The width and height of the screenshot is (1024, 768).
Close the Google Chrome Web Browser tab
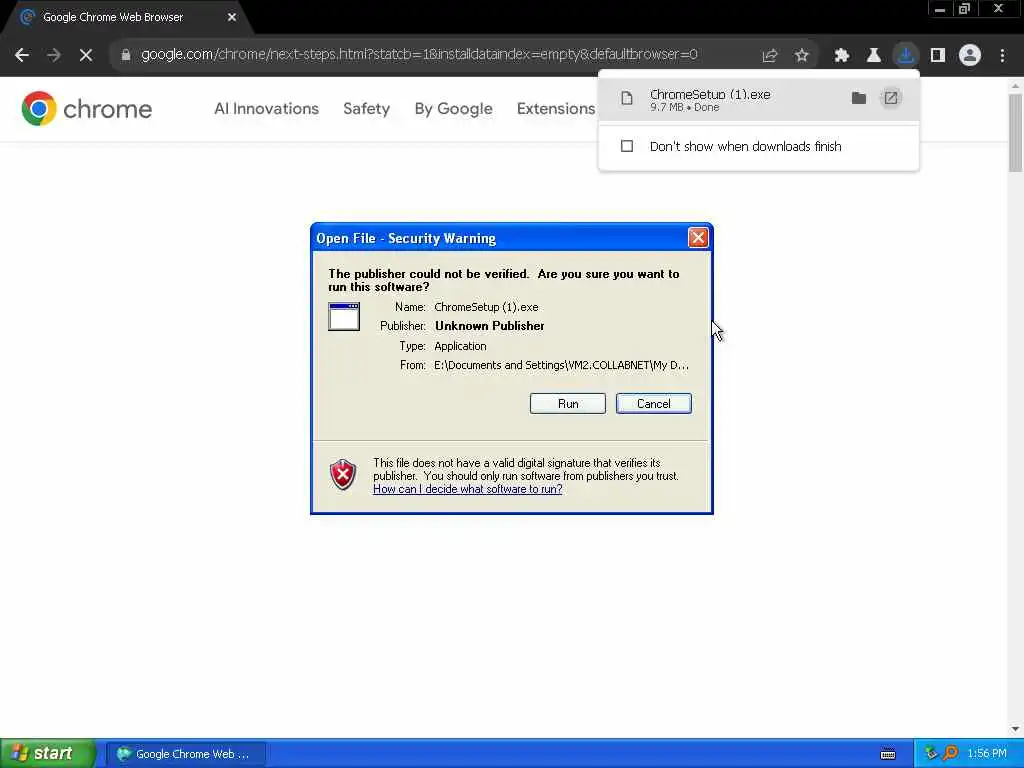[232, 18]
